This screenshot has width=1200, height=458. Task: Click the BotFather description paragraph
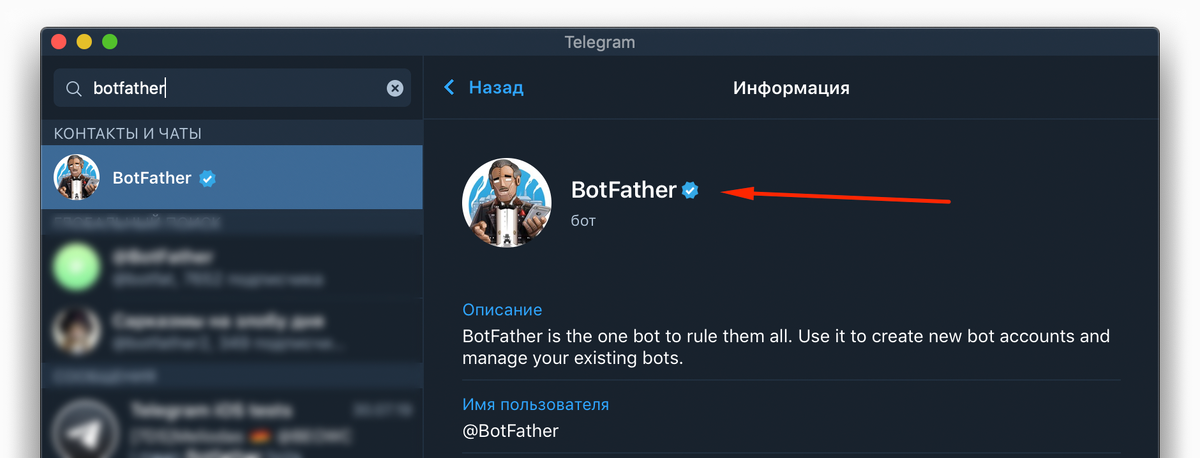coord(786,347)
